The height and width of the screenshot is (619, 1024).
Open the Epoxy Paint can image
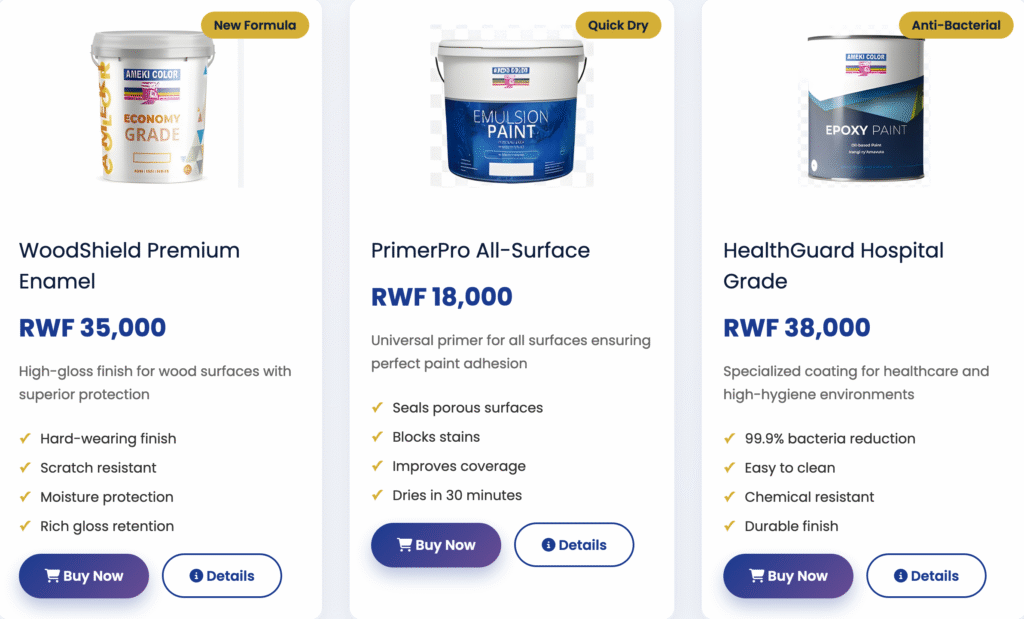tap(866, 108)
